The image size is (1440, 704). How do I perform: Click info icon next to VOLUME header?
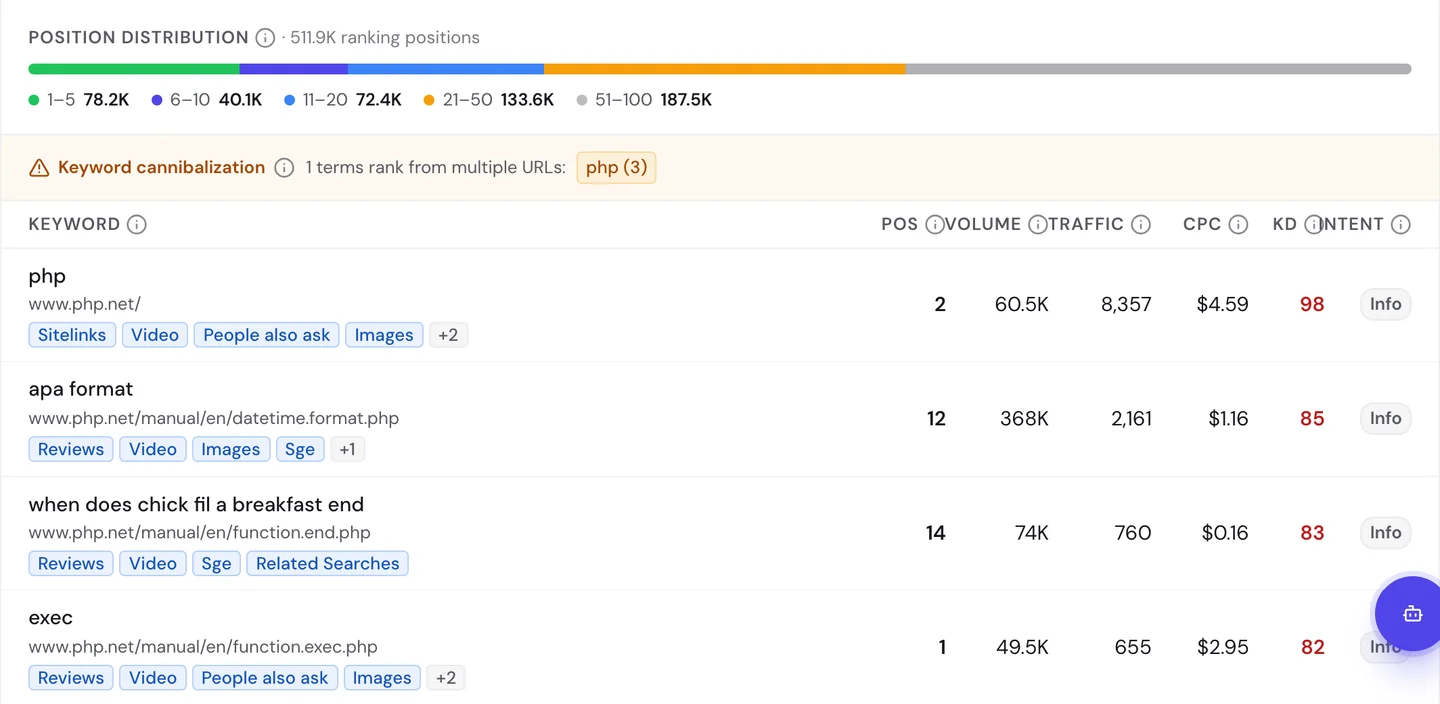pos(1038,225)
